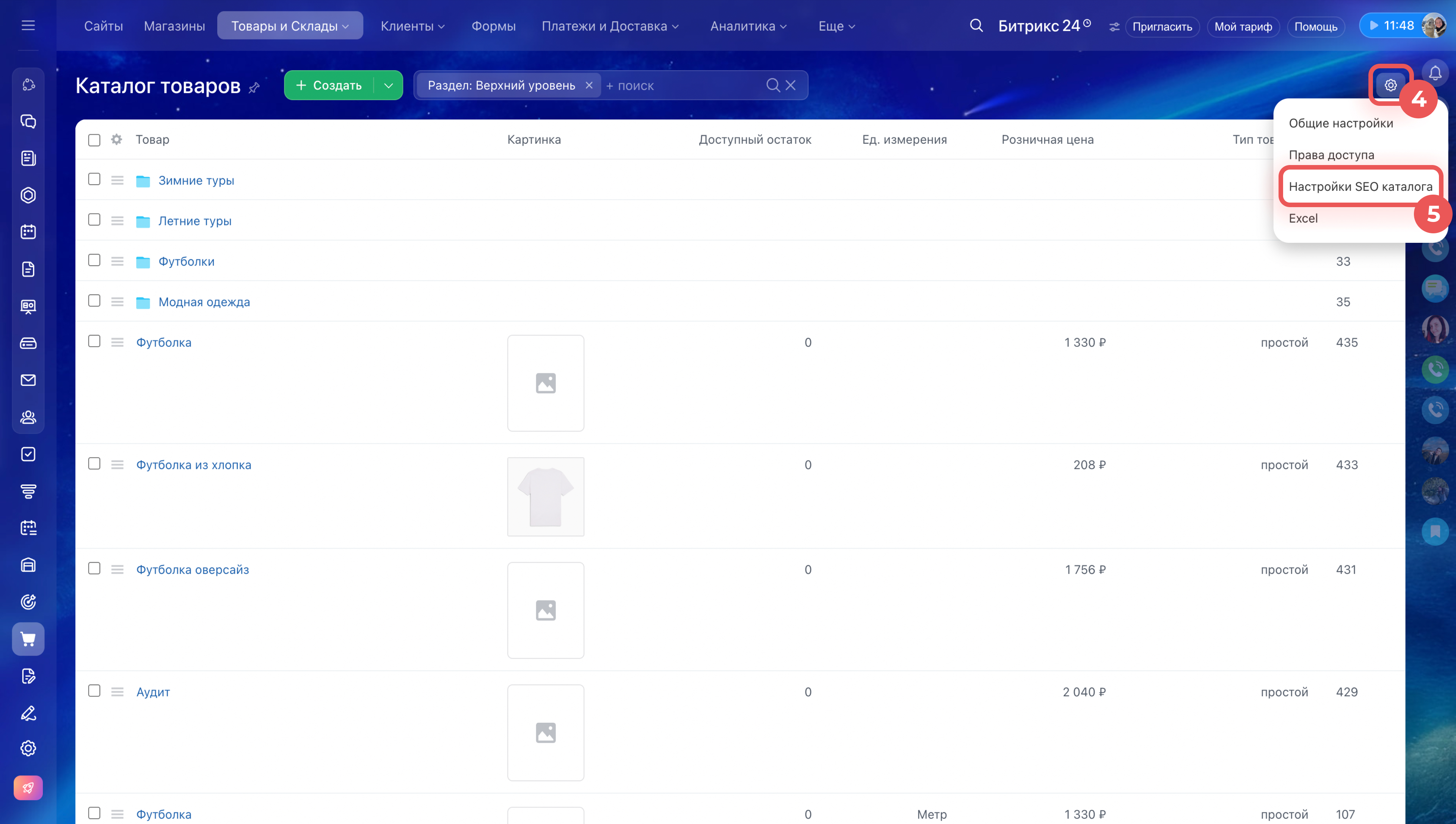
Task: Select Настройки SEO каталога menu item
Action: (x=1360, y=187)
